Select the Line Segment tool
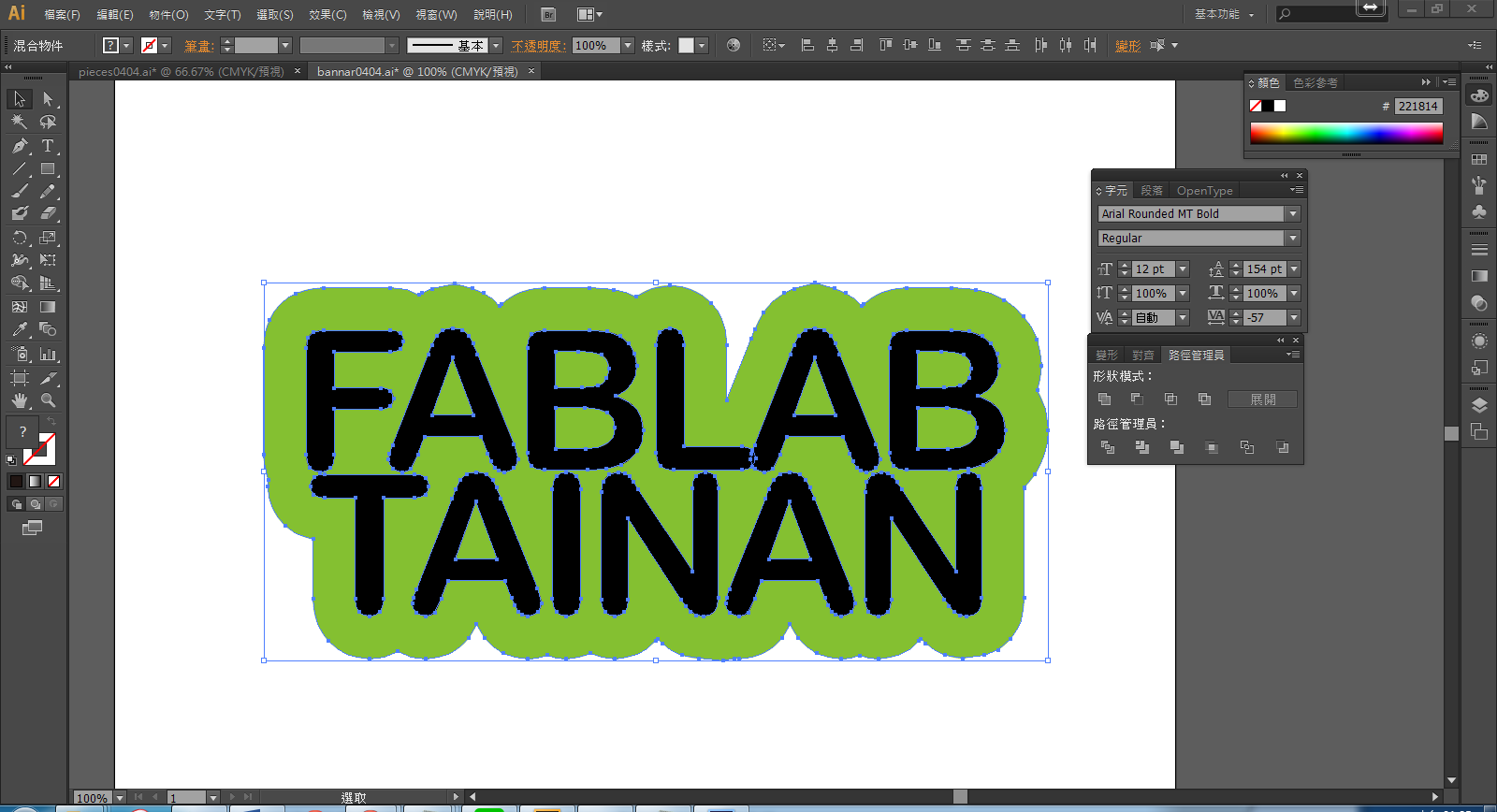Viewport: 1497px width, 812px height. 20,169
